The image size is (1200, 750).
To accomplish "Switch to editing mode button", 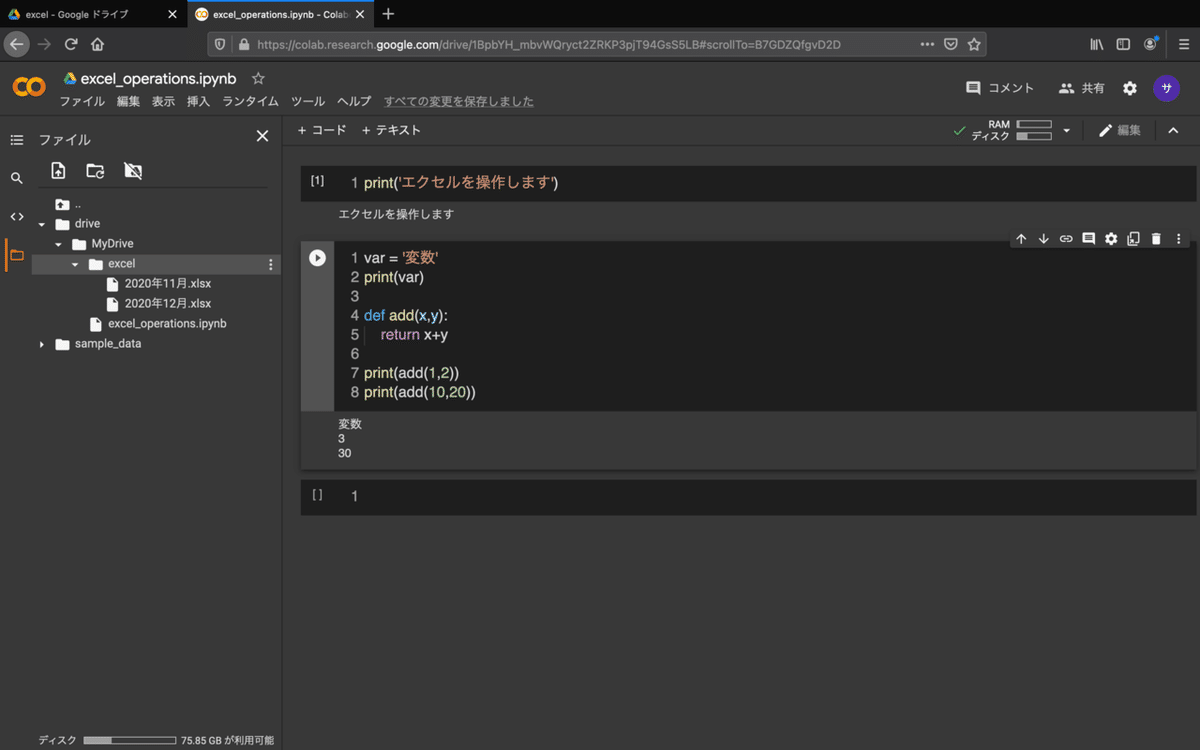I will point(1120,130).
